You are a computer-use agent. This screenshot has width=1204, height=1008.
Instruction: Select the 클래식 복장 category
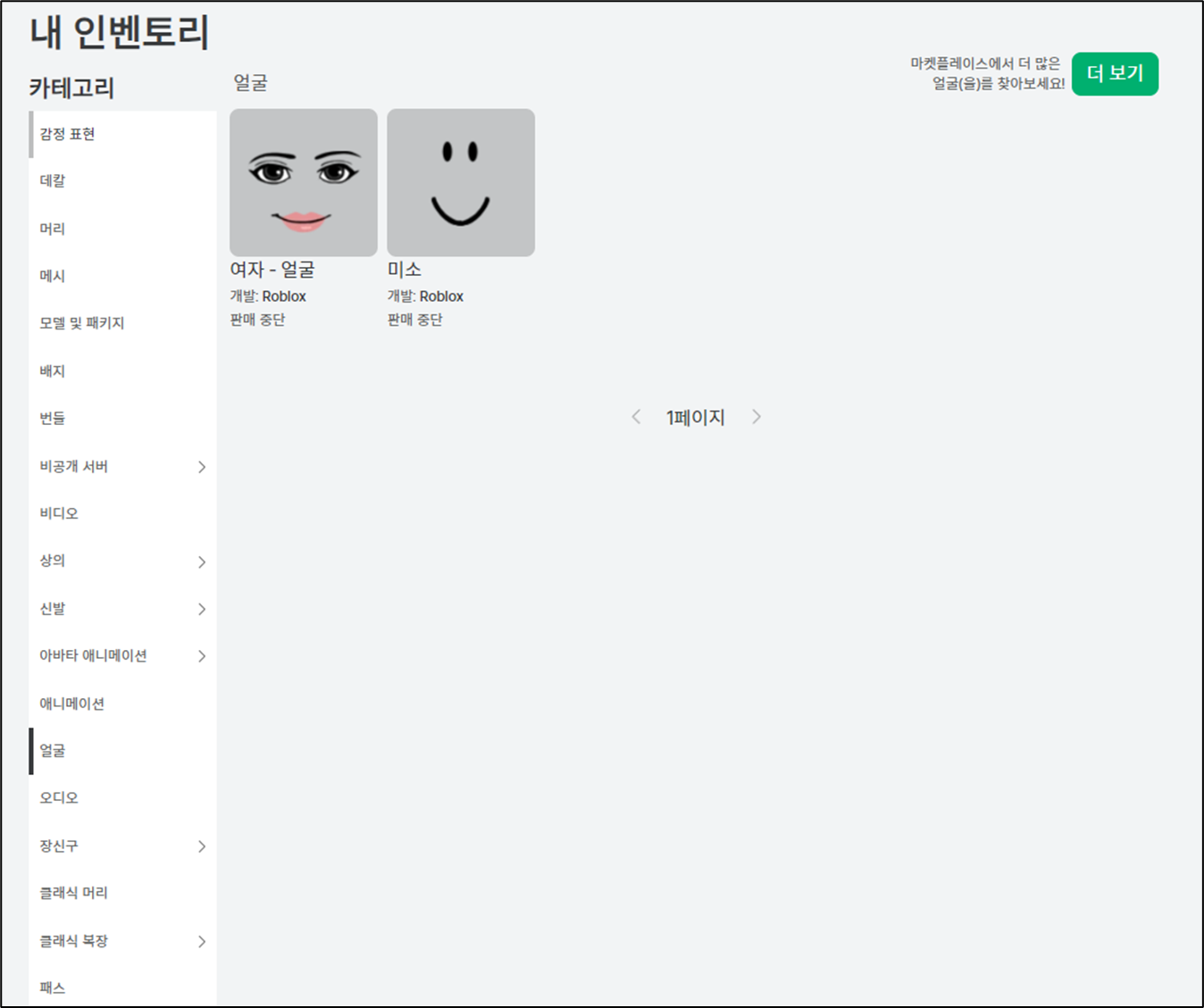pos(123,940)
